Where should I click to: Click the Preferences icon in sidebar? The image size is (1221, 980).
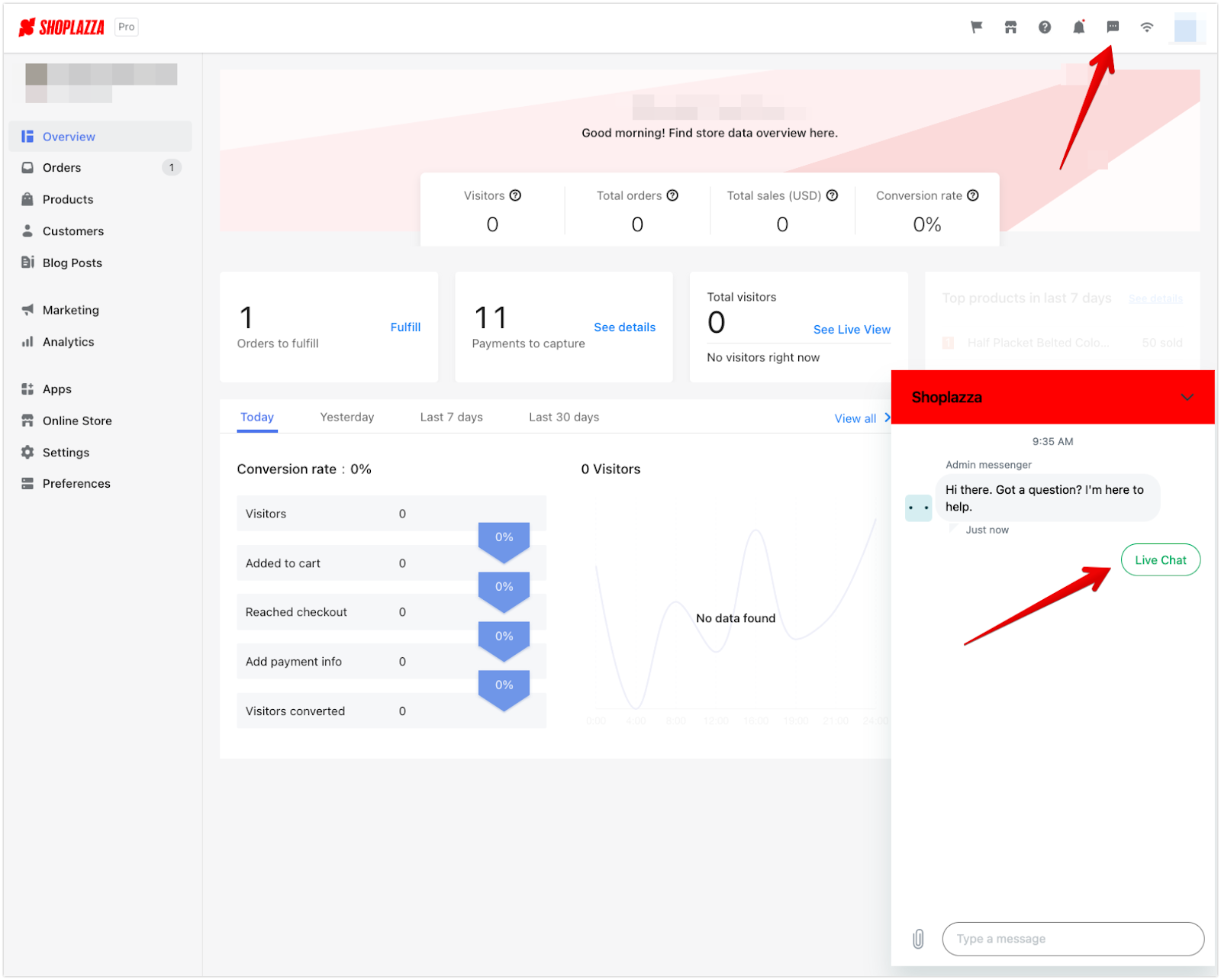(x=27, y=484)
